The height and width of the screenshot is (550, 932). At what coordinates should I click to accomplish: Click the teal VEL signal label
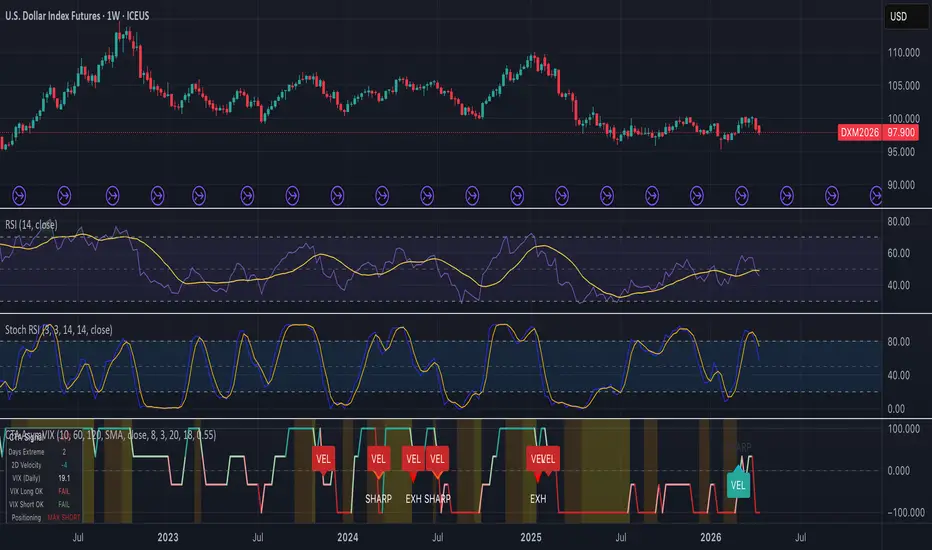click(738, 484)
